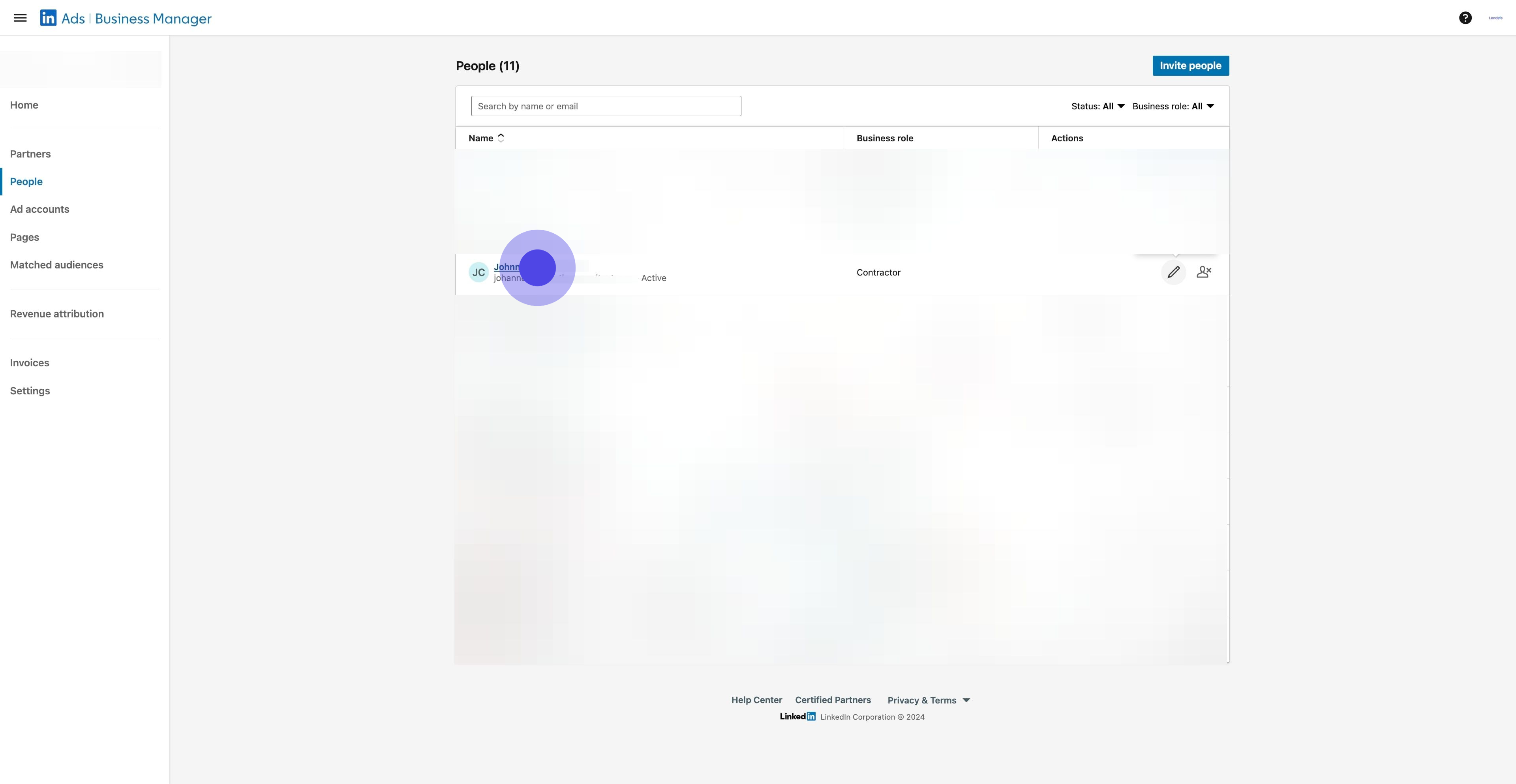Open the hamburger navigation menu

[x=20, y=18]
